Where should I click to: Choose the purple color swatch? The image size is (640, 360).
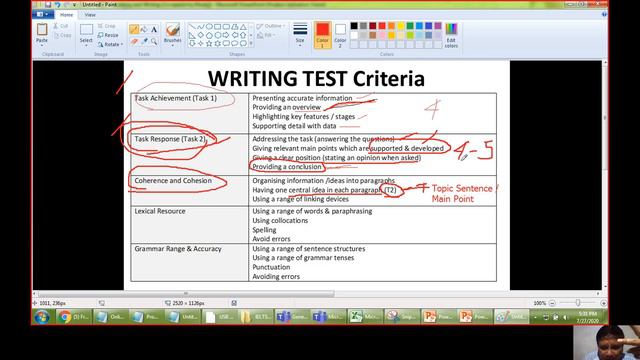(x=438, y=26)
